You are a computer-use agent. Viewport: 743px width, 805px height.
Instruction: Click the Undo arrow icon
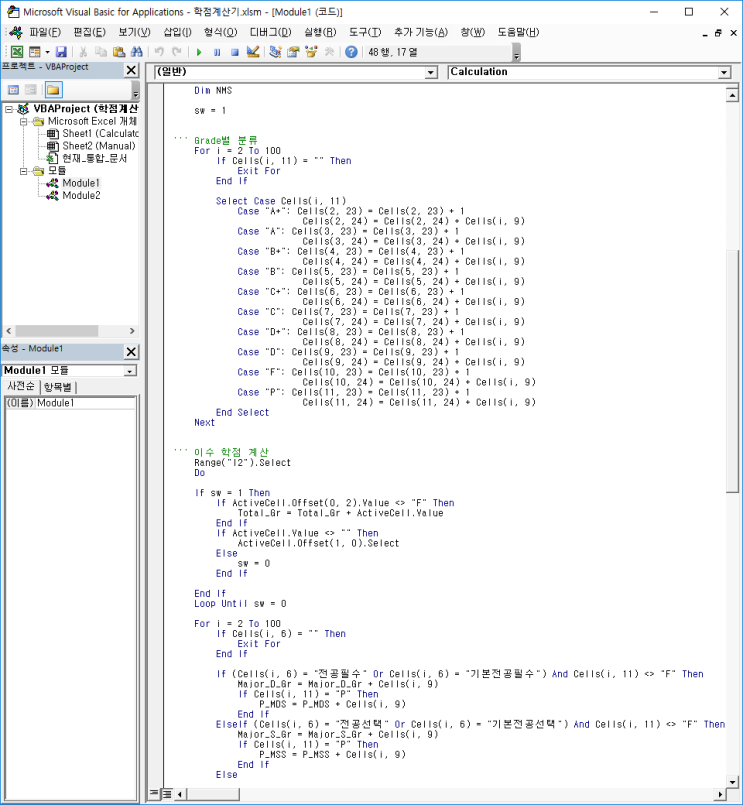pyautogui.click(x=159, y=52)
